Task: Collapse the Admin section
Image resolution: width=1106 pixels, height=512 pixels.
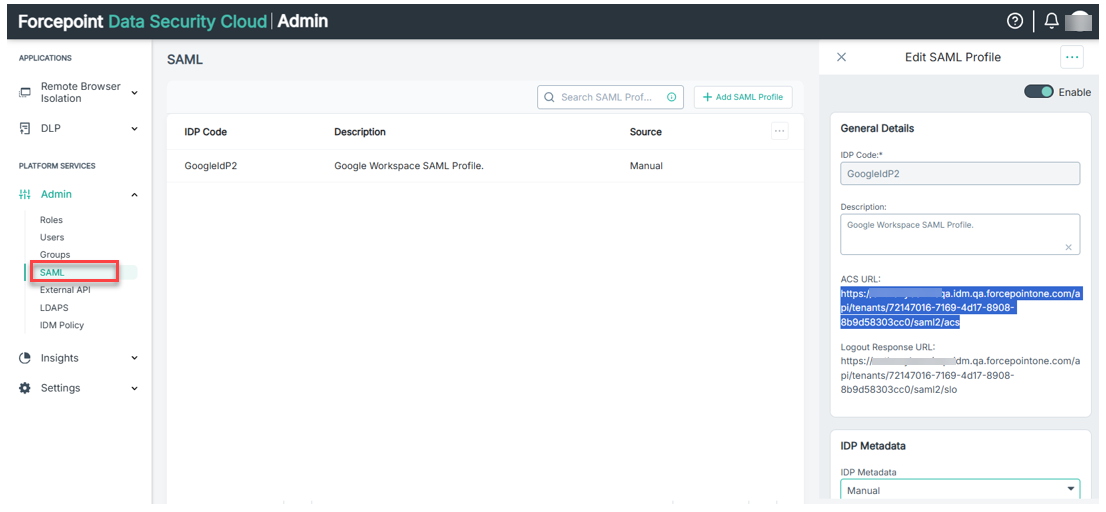Action: 134,194
